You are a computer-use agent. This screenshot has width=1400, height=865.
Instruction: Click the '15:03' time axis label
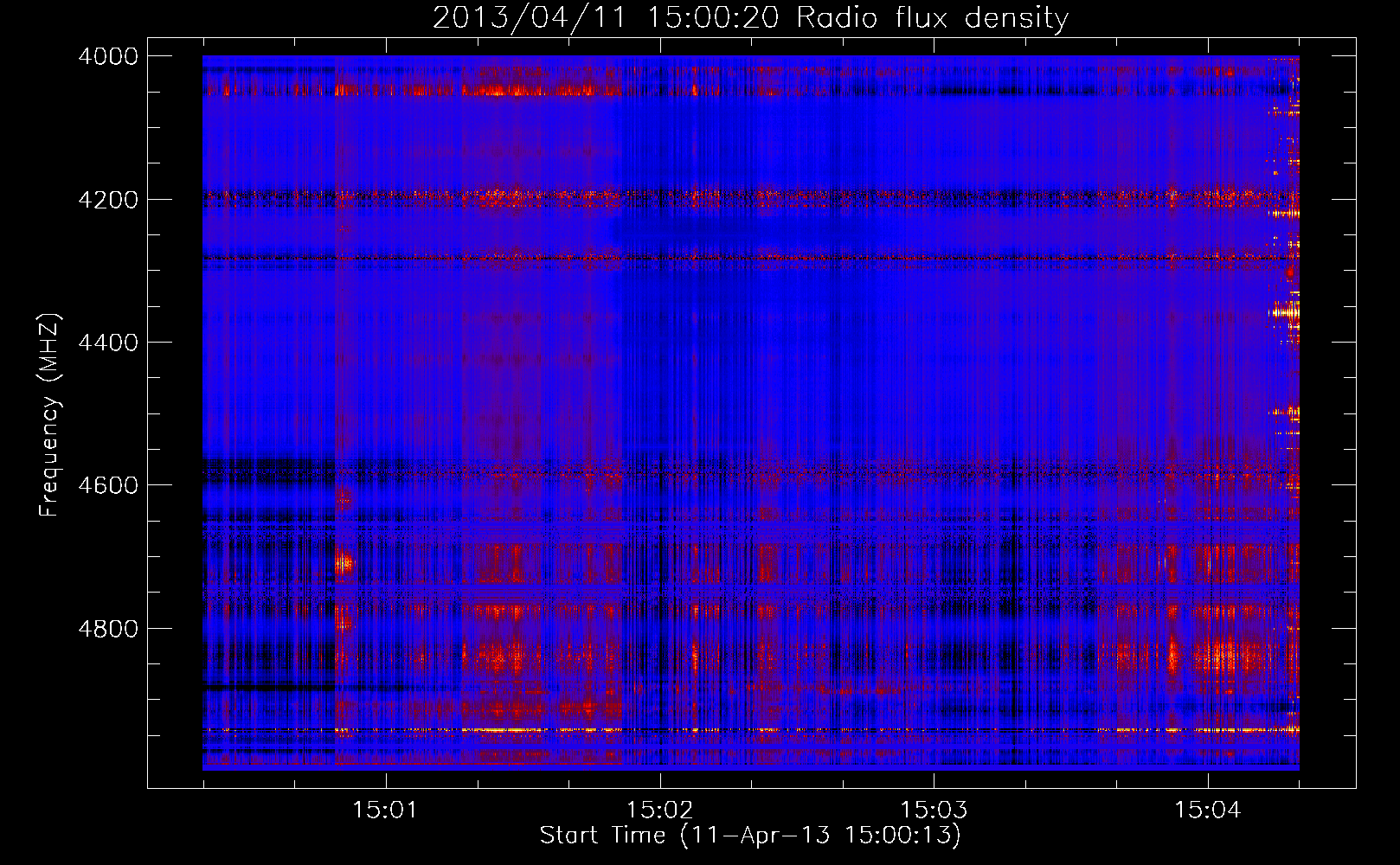934,811
